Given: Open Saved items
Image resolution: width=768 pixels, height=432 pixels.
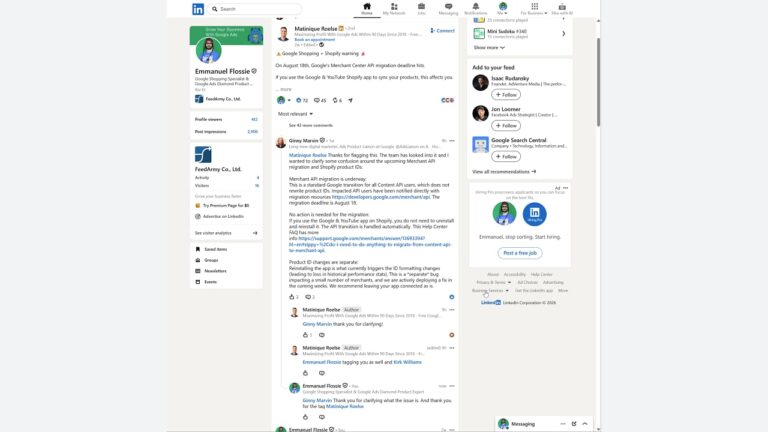Looking at the screenshot, I should click(x=211, y=249).
